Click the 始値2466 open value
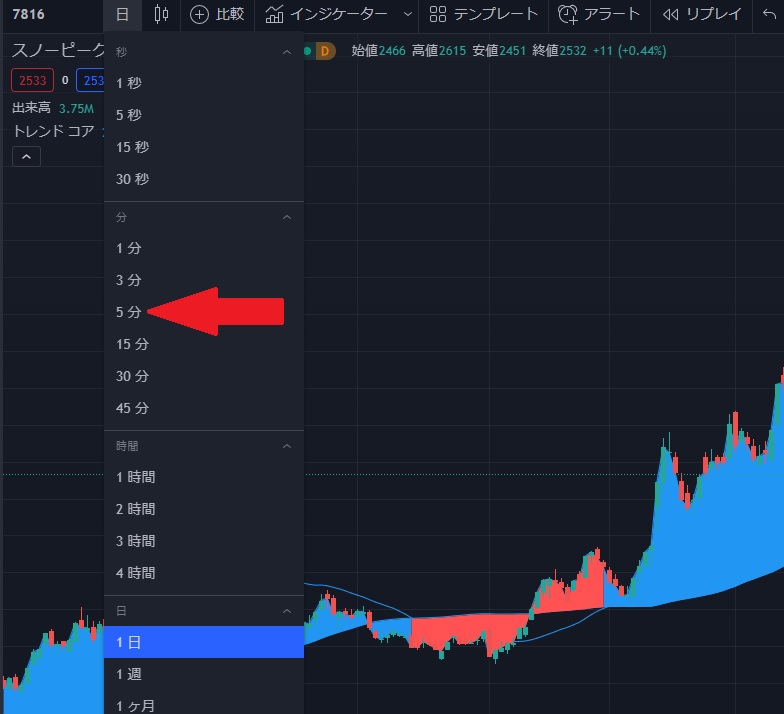 [x=378, y=51]
